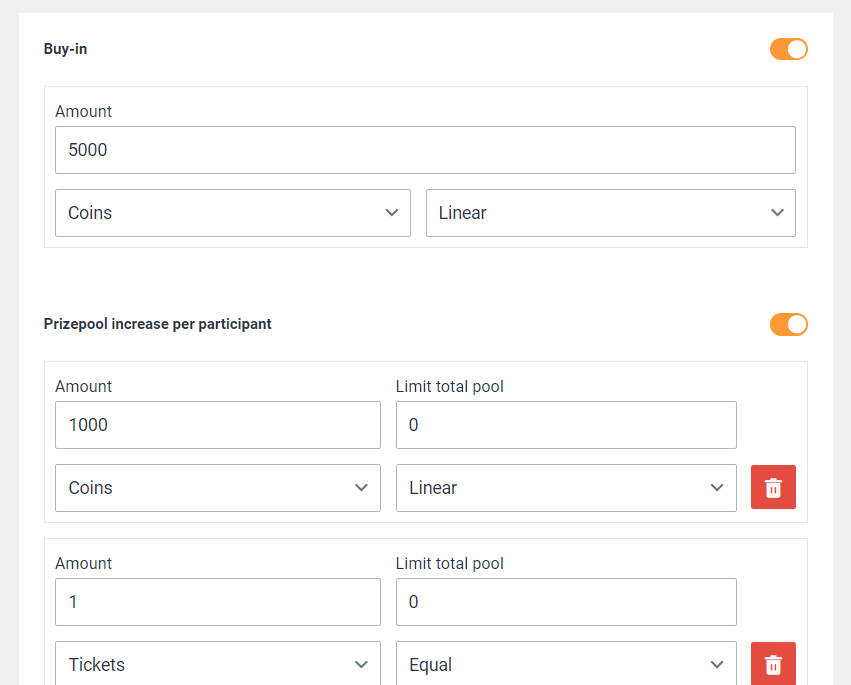Click Limit total pool field in Tickets entry
Viewport: 851px width, 685px height.
[565, 602]
